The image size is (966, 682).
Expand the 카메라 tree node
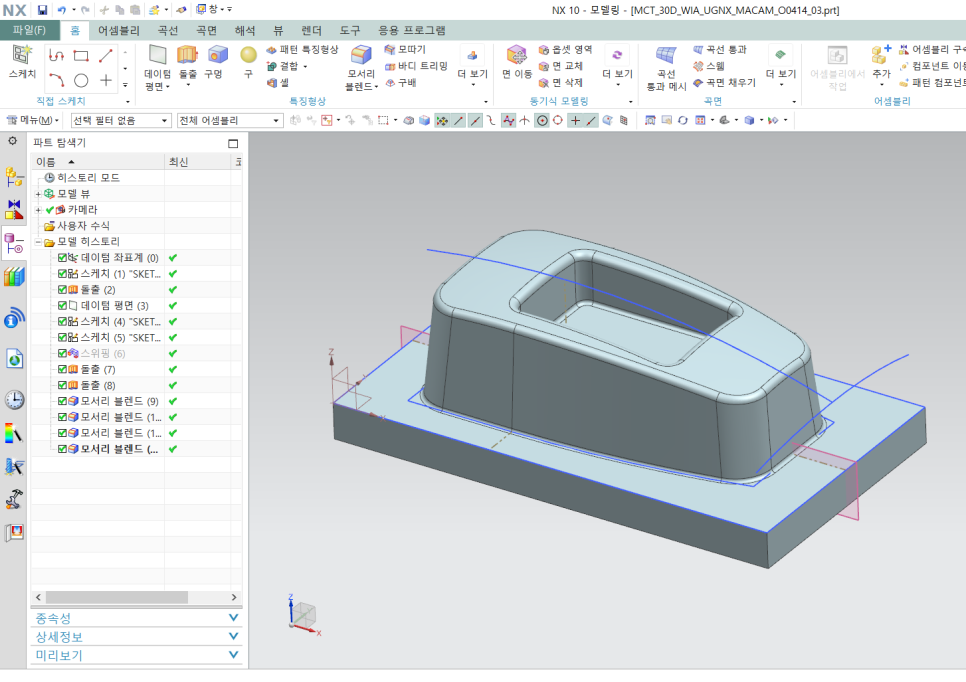[38, 210]
